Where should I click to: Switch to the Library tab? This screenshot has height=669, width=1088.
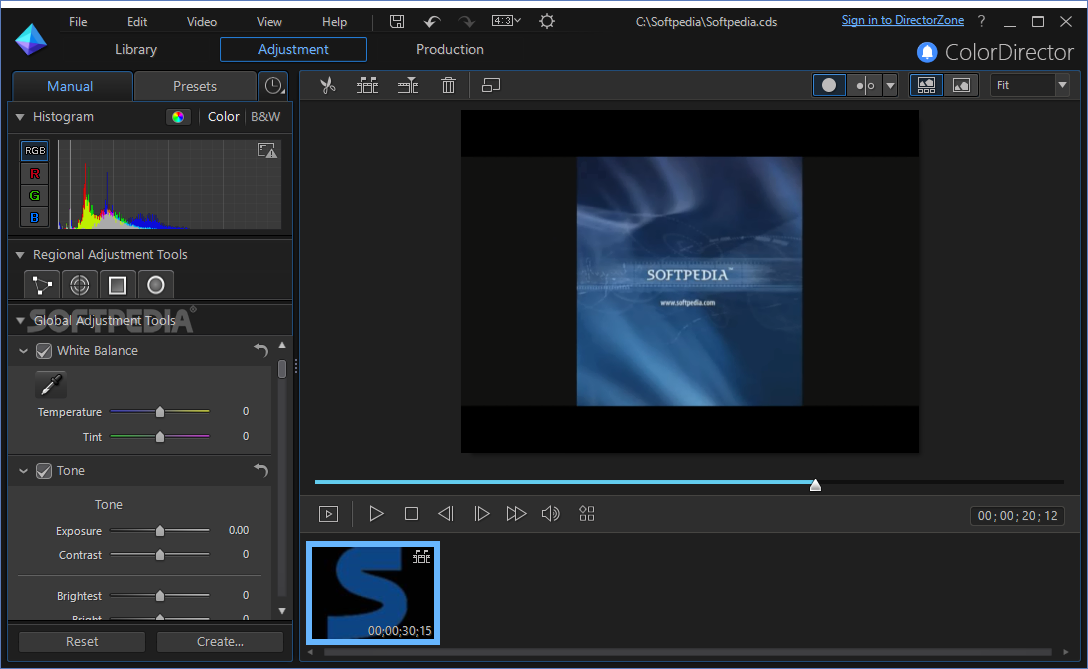[x=136, y=49]
